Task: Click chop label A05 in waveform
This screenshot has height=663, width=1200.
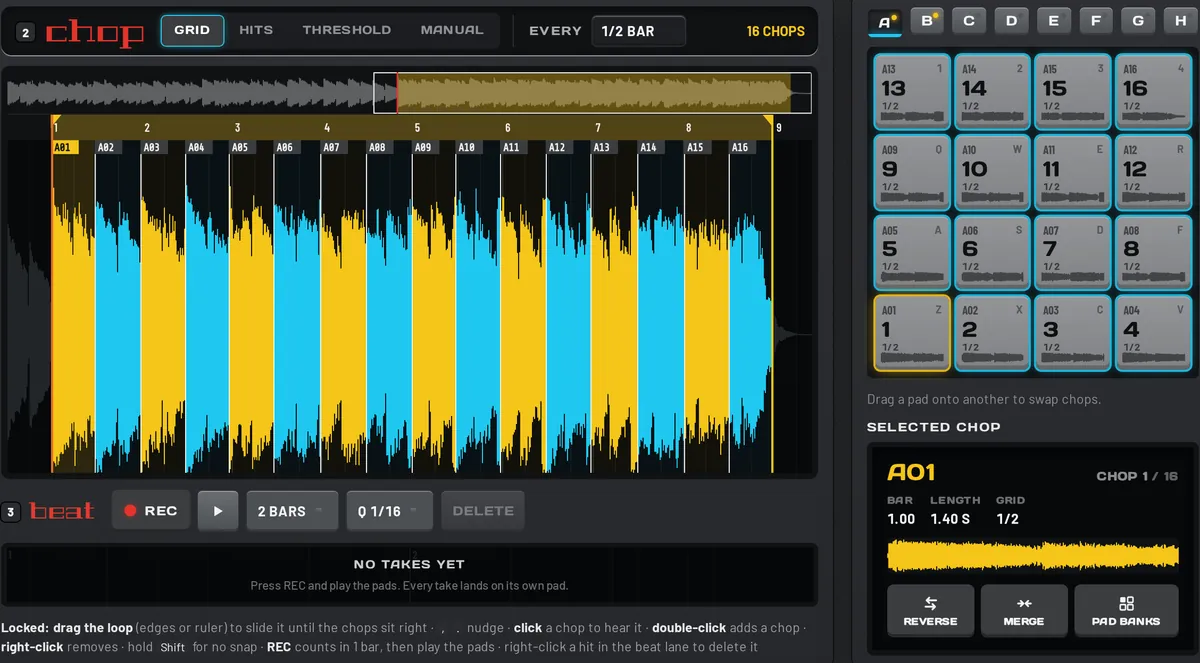Action: [x=240, y=147]
